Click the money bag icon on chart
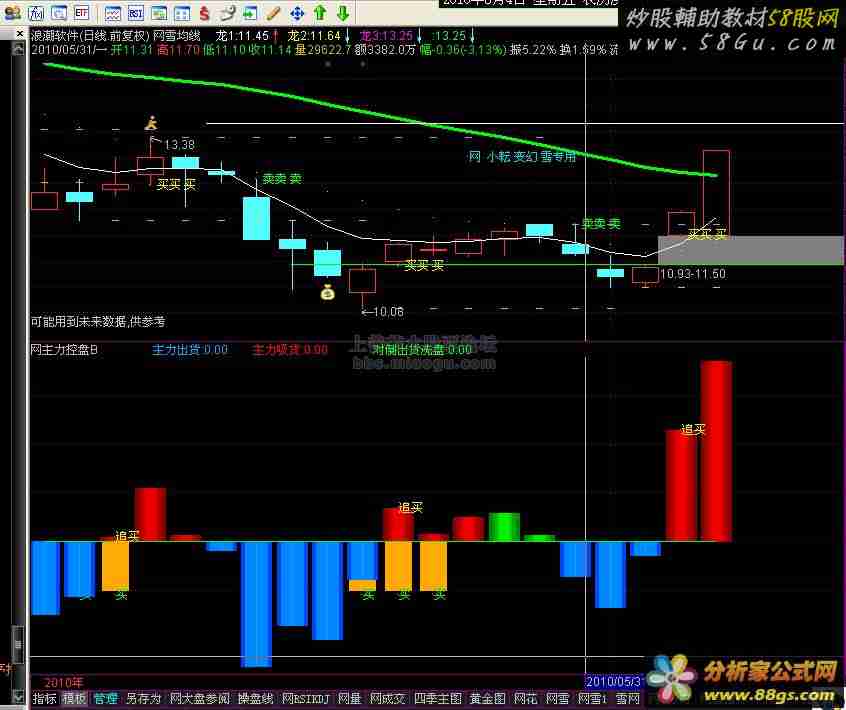Viewport: 846px width, 710px height. tap(328, 292)
